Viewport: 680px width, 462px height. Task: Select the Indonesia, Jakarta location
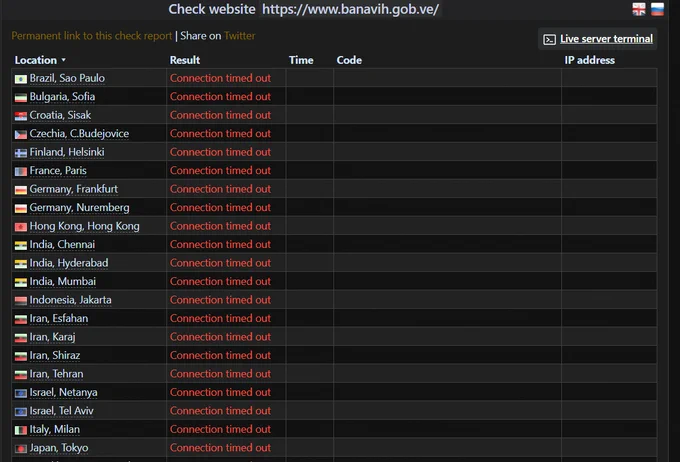(70, 300)
